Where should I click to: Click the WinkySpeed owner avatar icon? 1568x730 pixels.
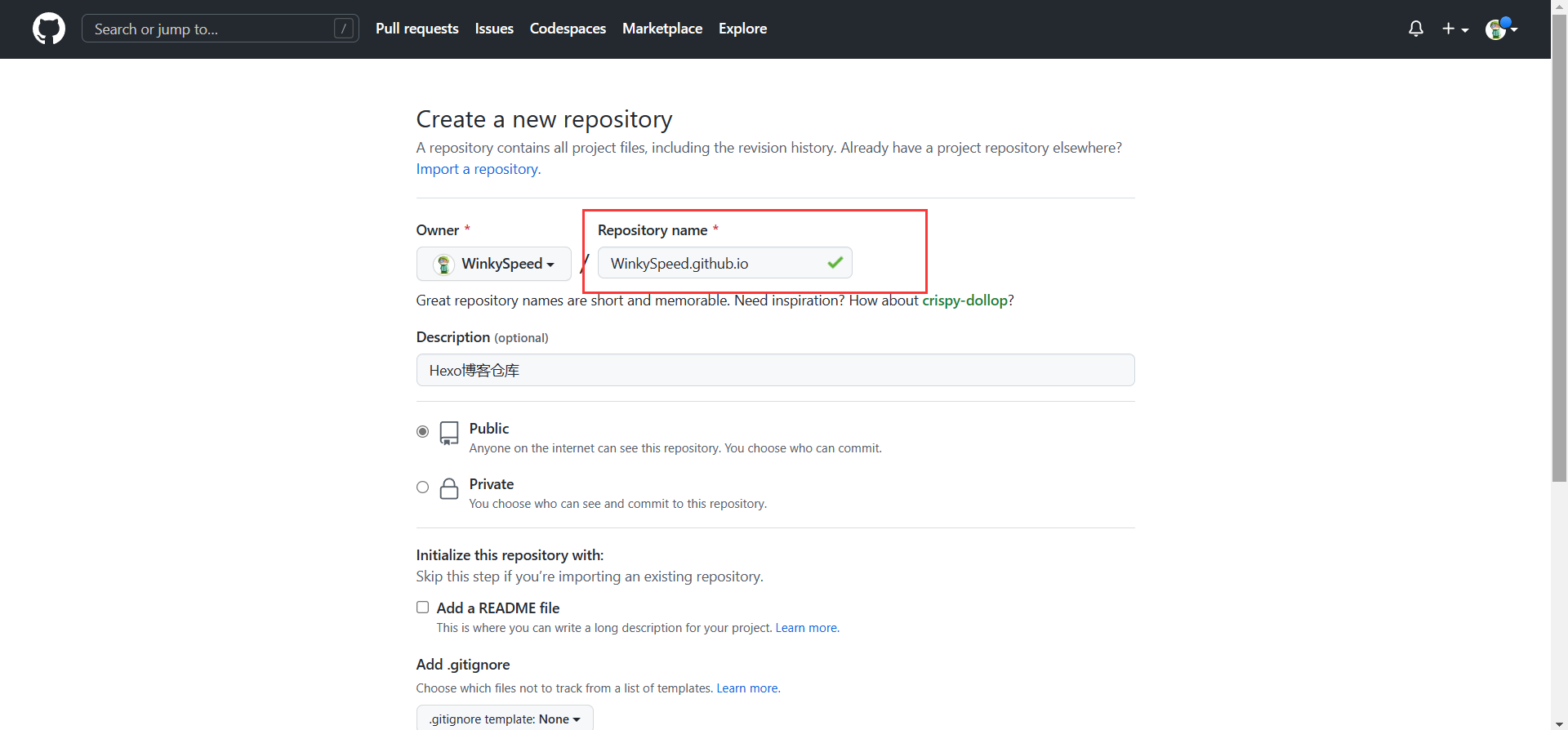coord(443,264)
